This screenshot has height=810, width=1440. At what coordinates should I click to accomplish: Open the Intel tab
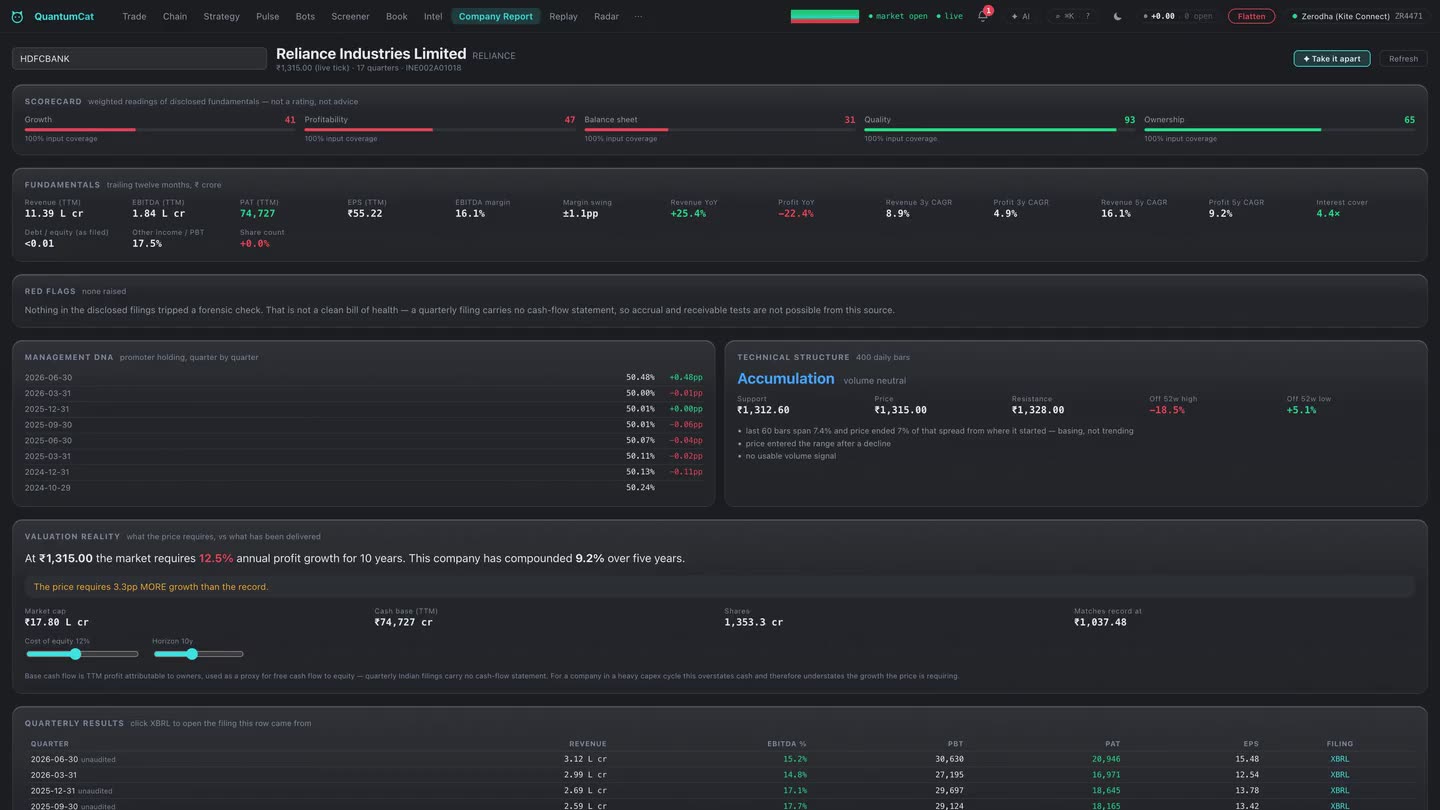click(433, 16)
